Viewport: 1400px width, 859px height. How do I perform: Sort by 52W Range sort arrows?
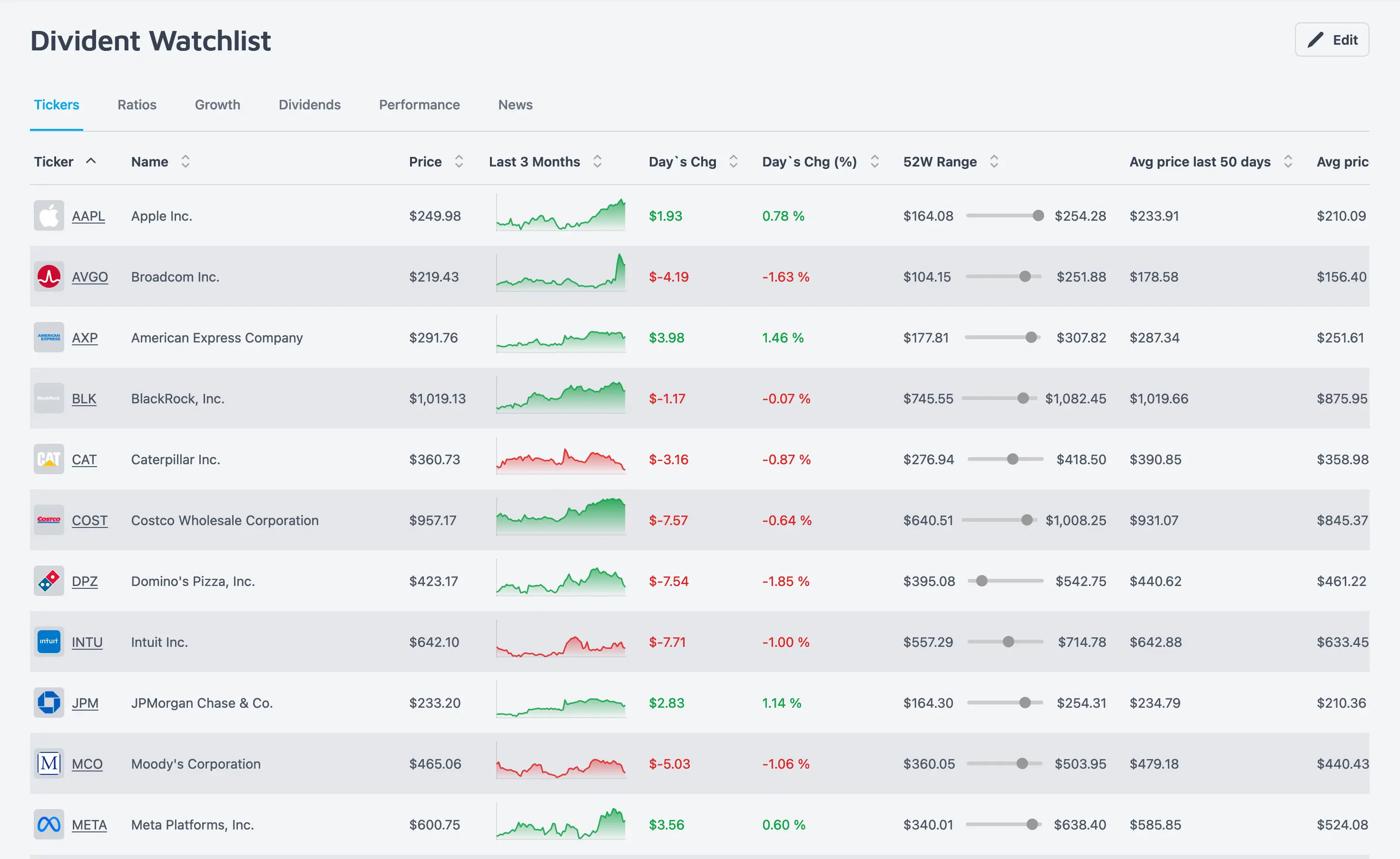pyautogui.click(x=994, y=161)
